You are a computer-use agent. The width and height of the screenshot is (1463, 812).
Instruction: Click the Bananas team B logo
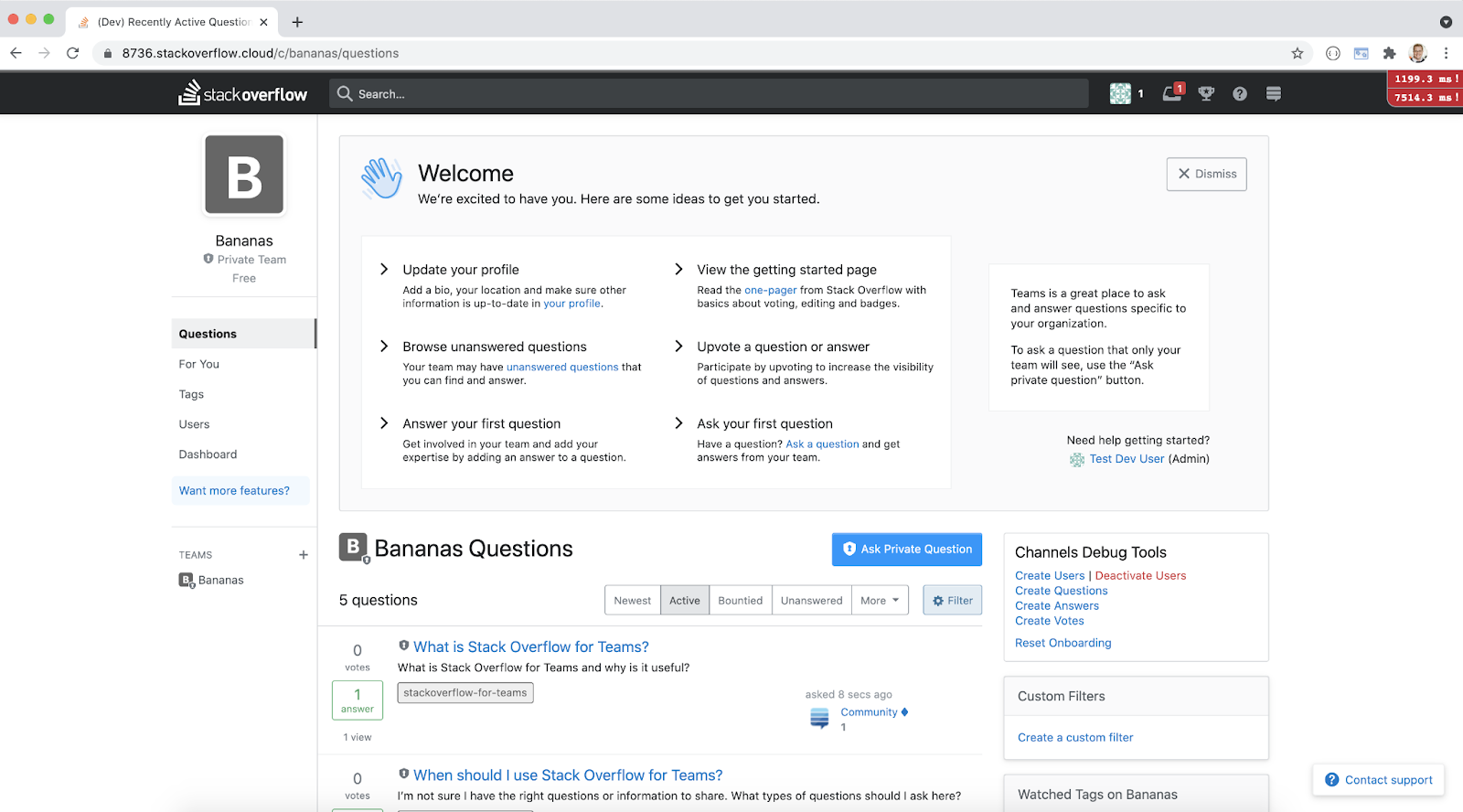click(x=244, y=175)
